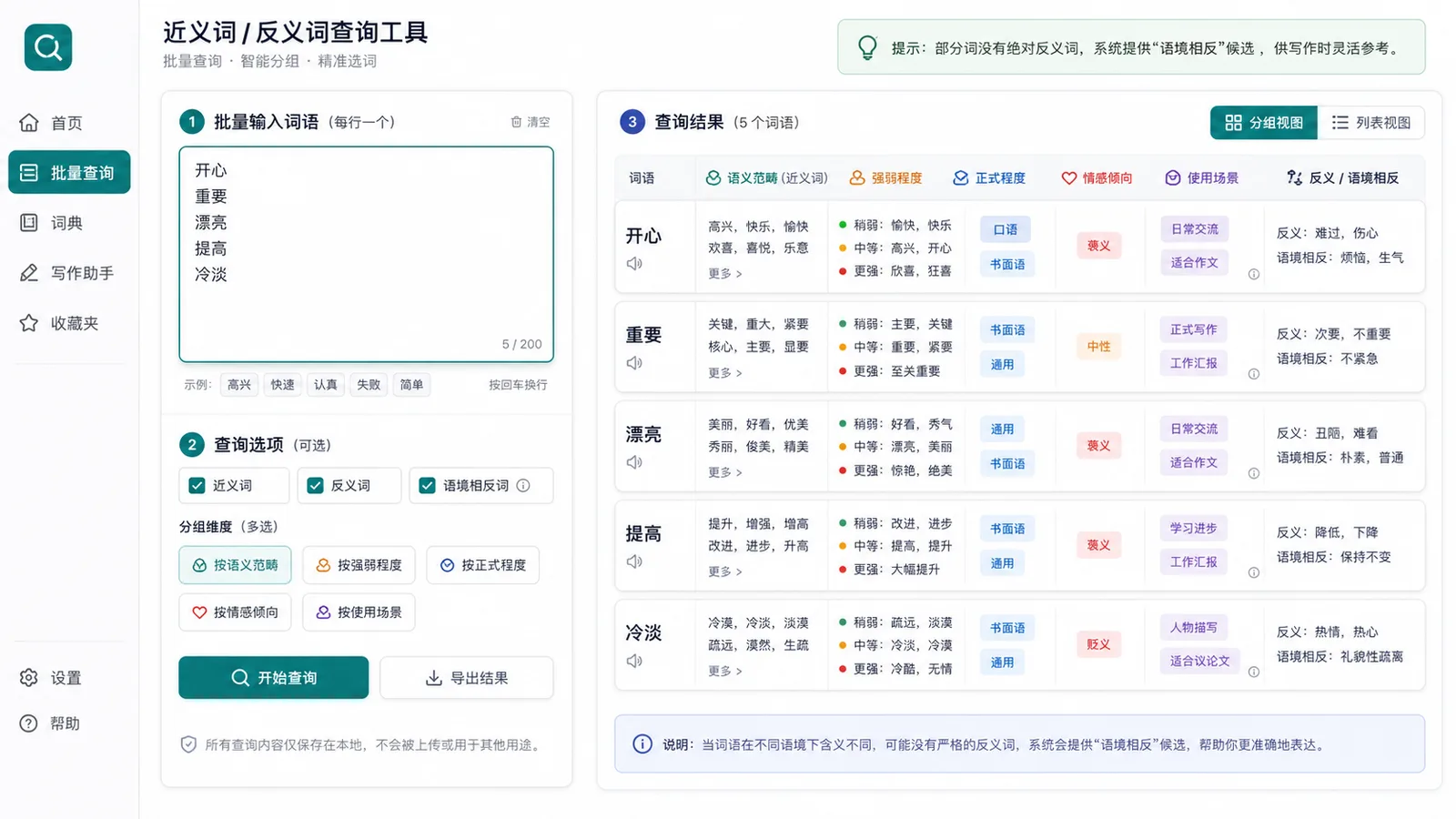The image size is (1456, 819).
Task: Click the 清空 button
Action: click(530, 122)
